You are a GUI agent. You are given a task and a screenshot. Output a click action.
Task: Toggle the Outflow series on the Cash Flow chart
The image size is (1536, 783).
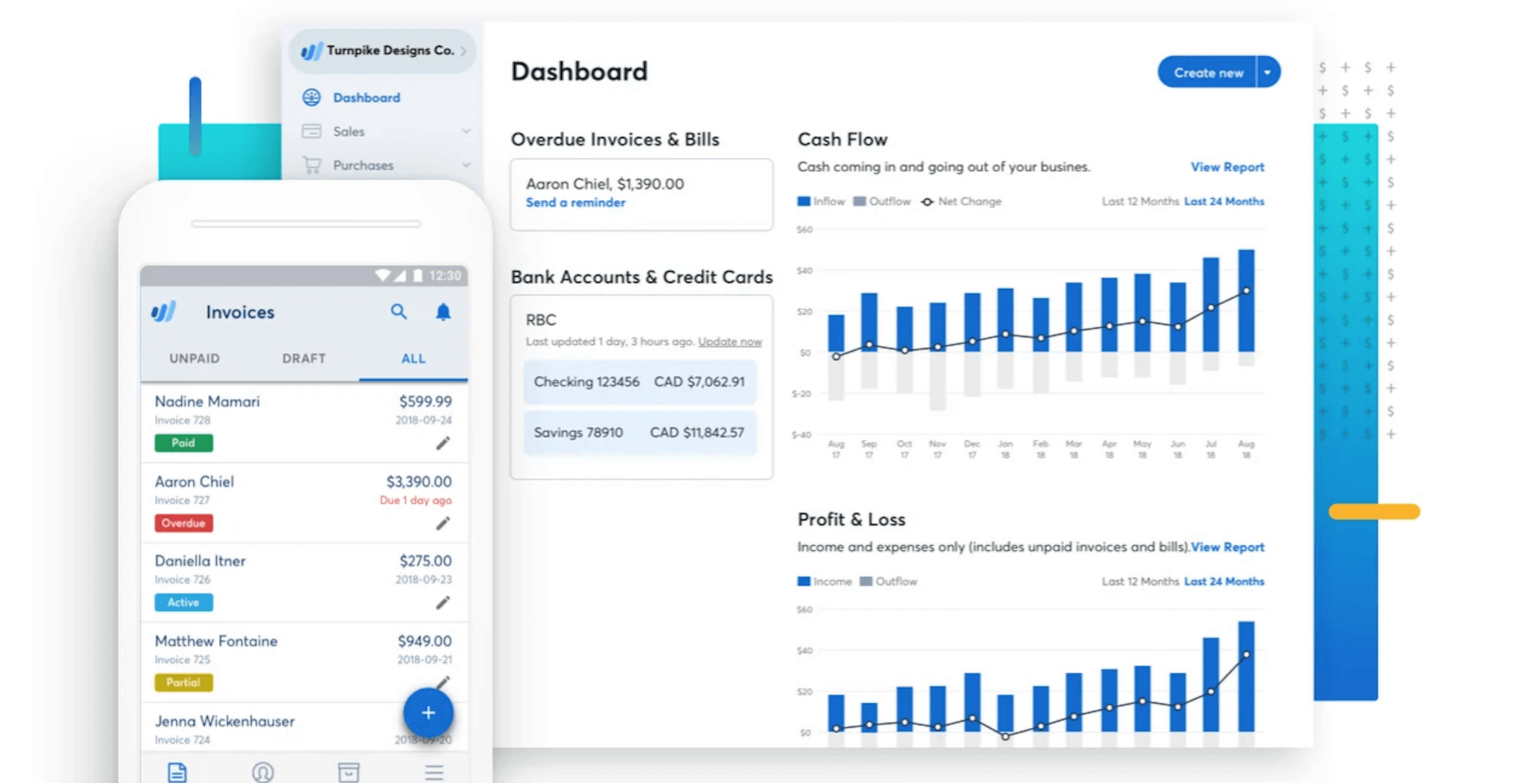click(x=883, y=201)
